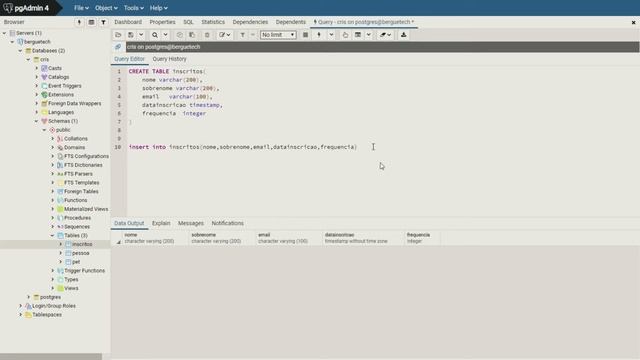Click the Explain table toolbar icon
The width and height of the screenshot is (640, 360).
[x=358, y=35]
